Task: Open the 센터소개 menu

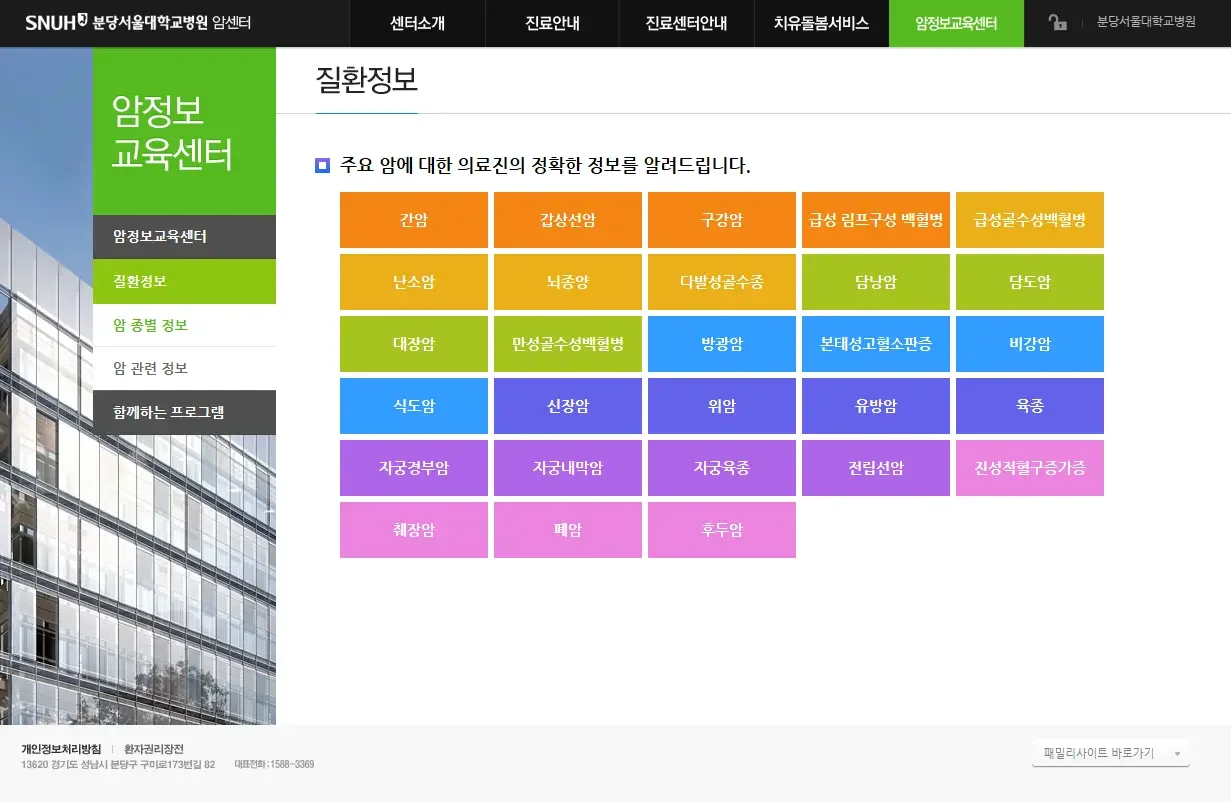Action: 417,24
